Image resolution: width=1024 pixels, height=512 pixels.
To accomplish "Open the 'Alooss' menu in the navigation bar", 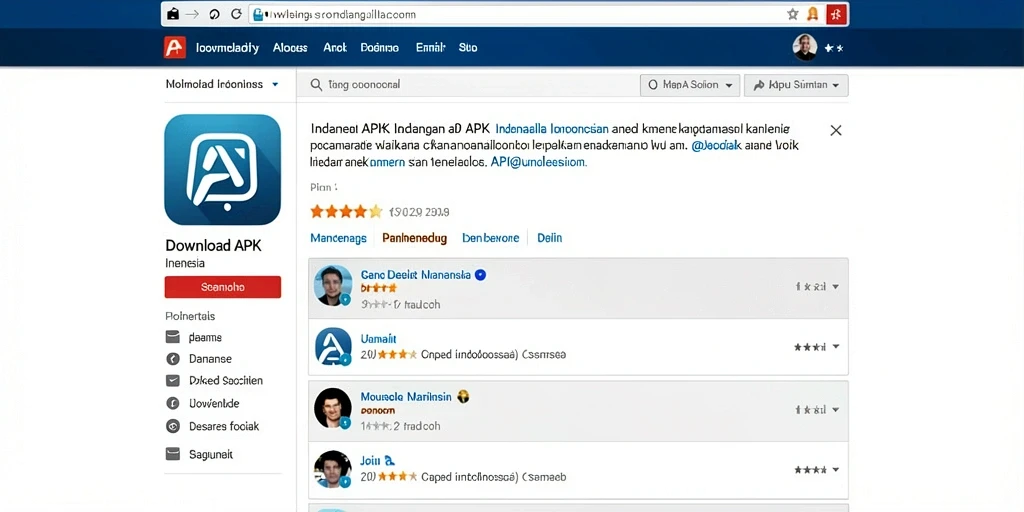I will click(x=290, y=48).
